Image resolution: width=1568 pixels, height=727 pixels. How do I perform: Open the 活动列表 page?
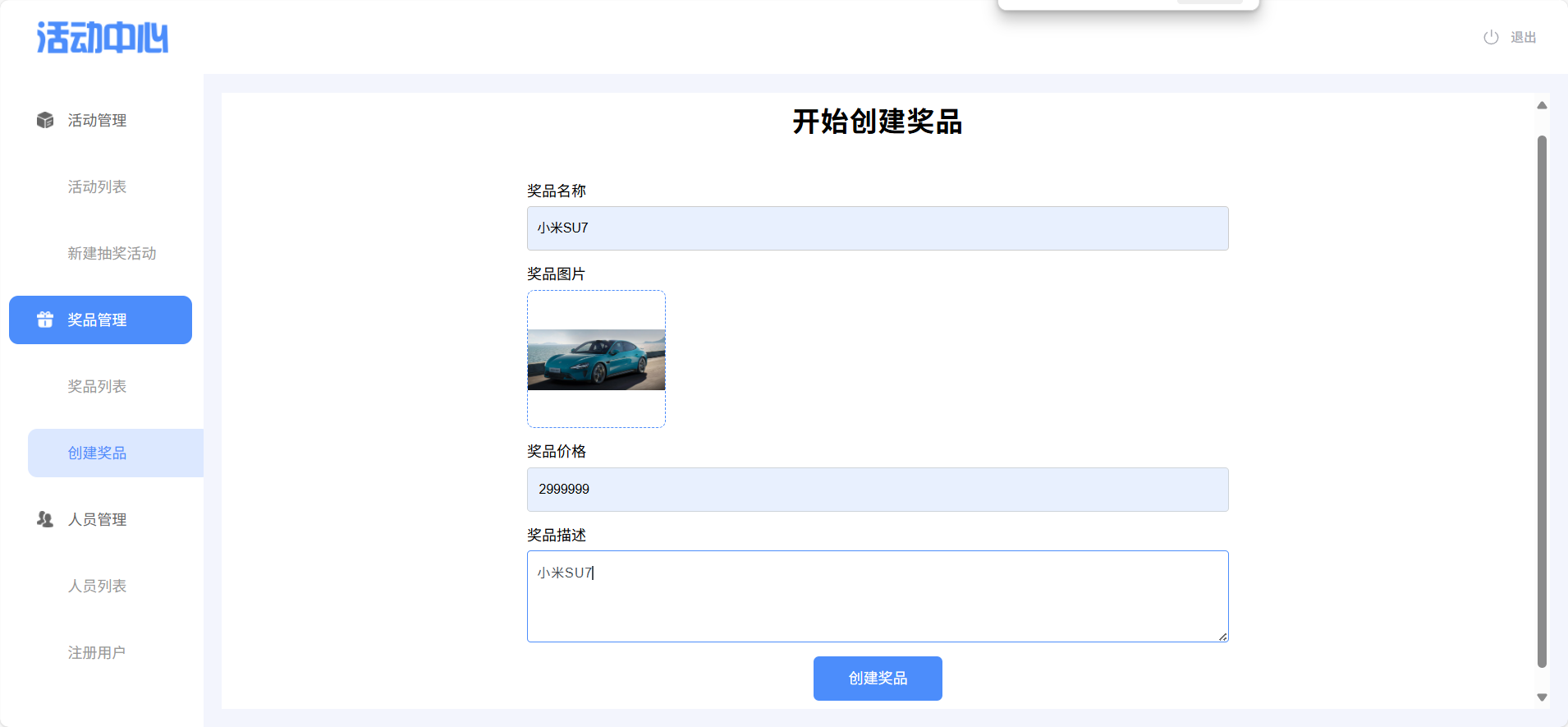tap(97, 186)
